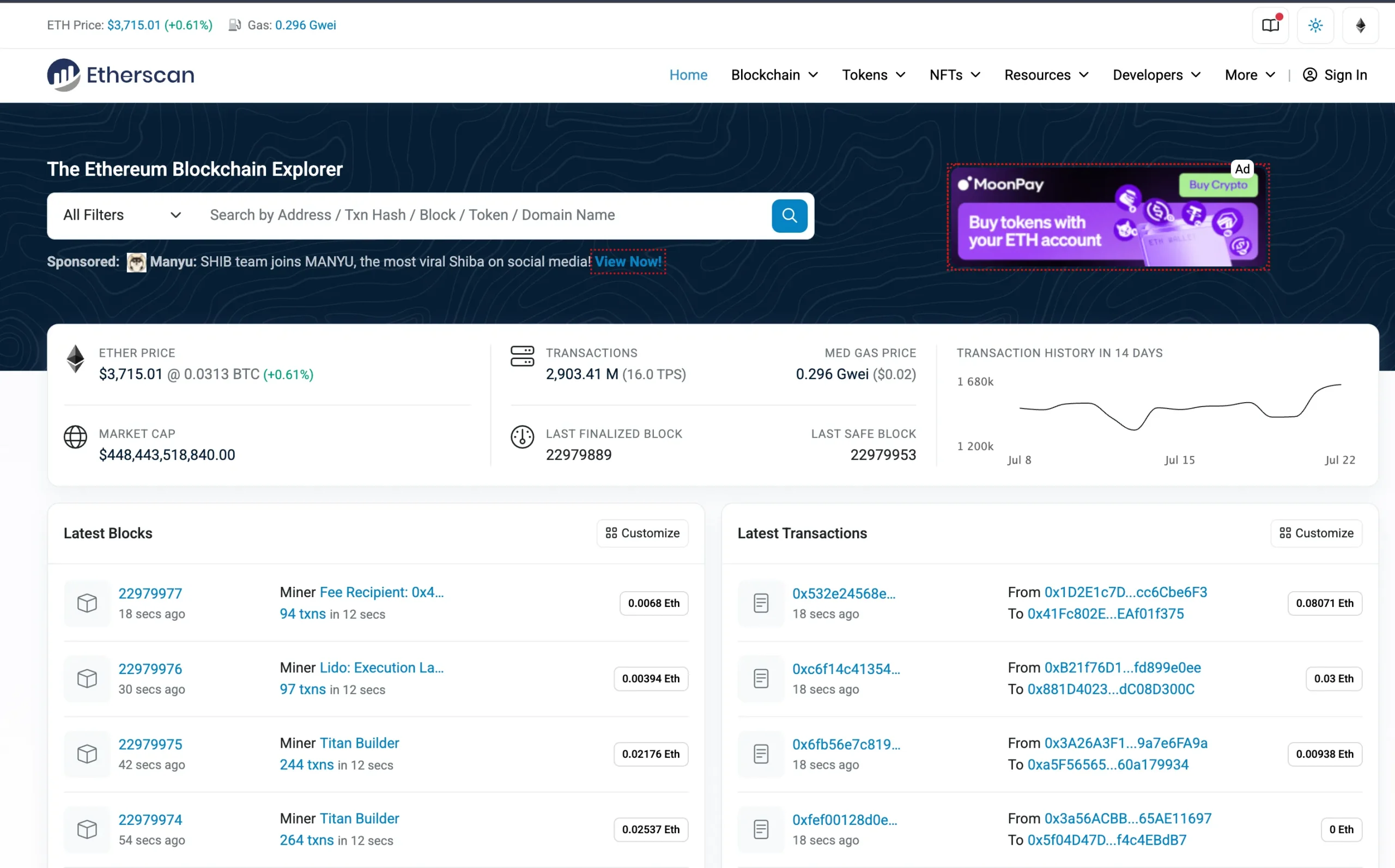This screenshot has width=1395, height=868.
Task: Open transaction 0x532e24568e... link
Action: pos(844,593)
